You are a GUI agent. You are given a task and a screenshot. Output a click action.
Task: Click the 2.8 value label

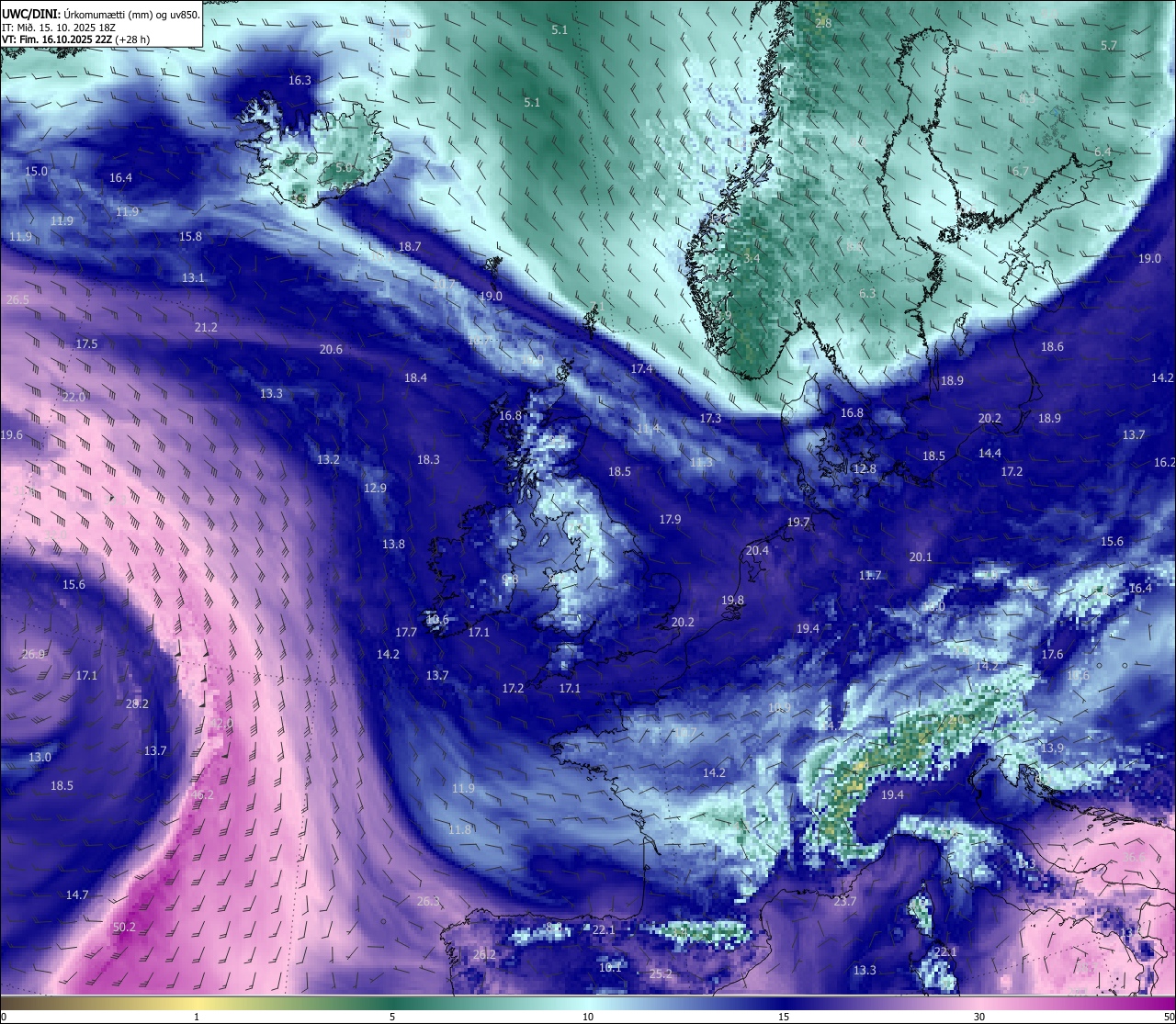coord(823,24)
